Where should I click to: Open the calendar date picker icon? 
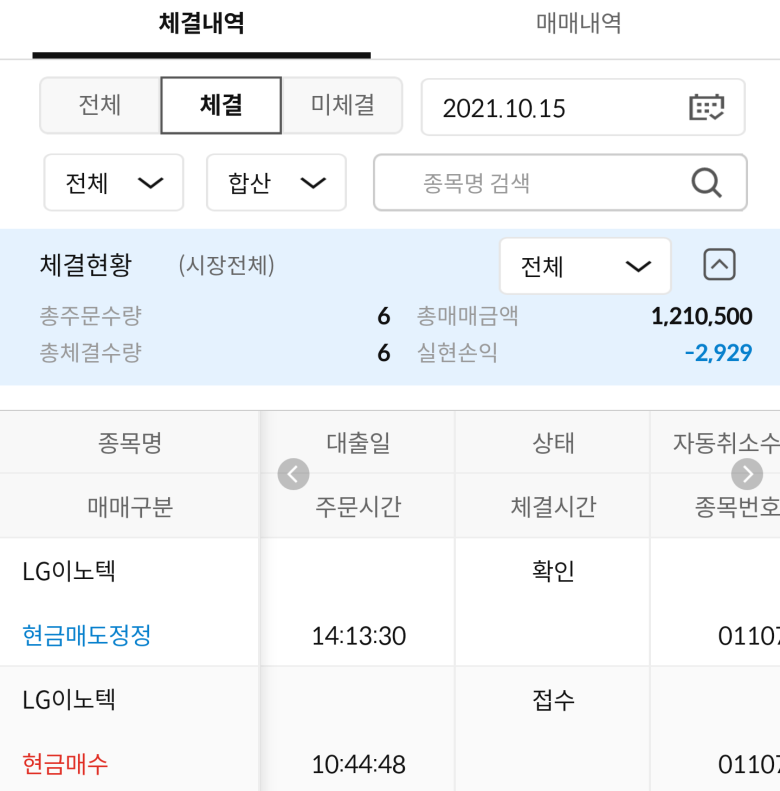(706, 107)
